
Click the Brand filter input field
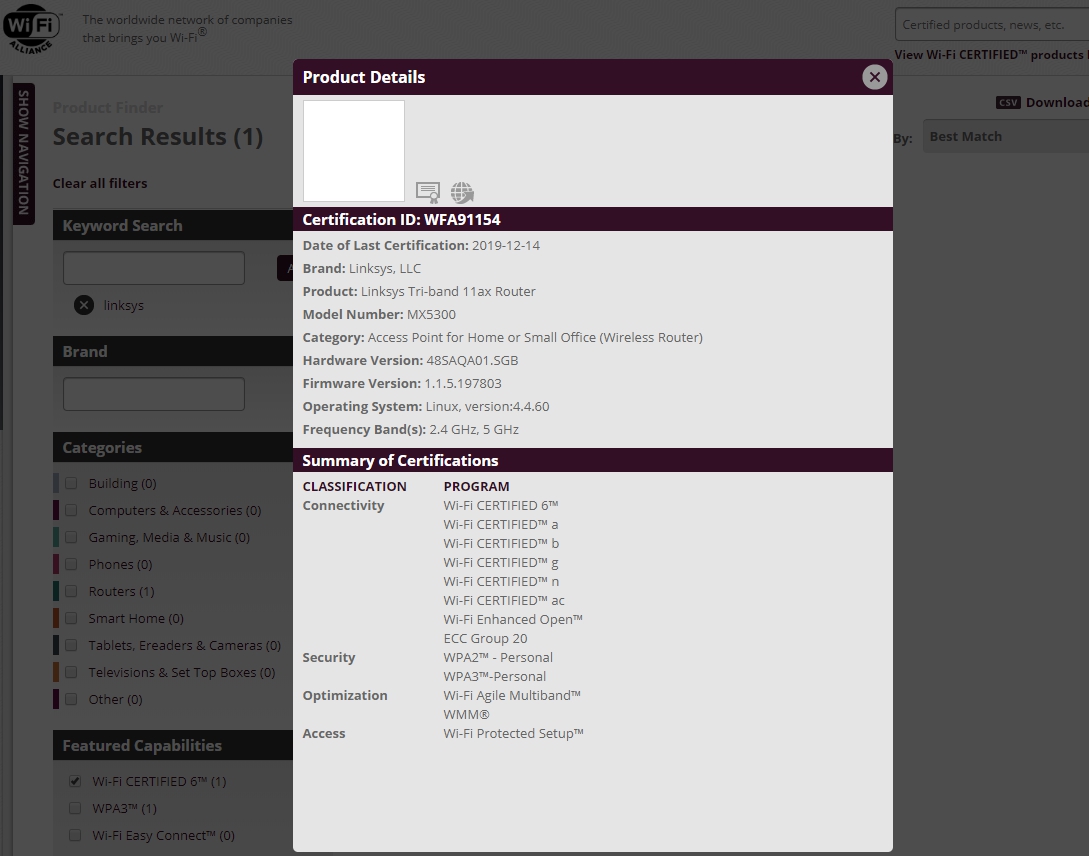click(153, 394)
